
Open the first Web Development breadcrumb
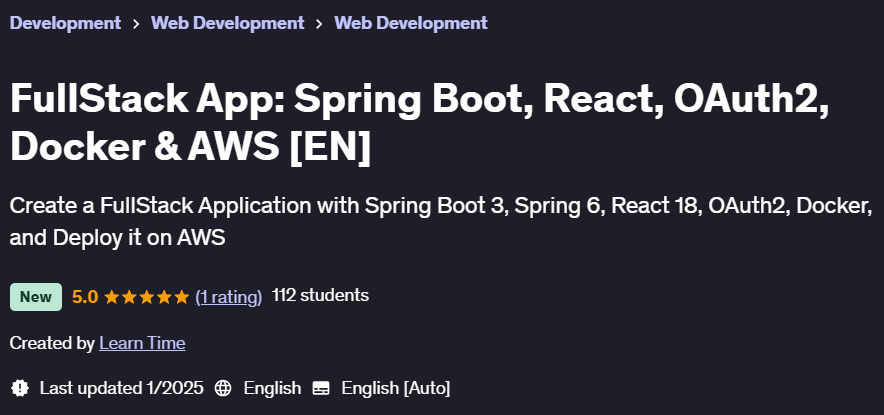pyautogui.click(x=227, y=23)
